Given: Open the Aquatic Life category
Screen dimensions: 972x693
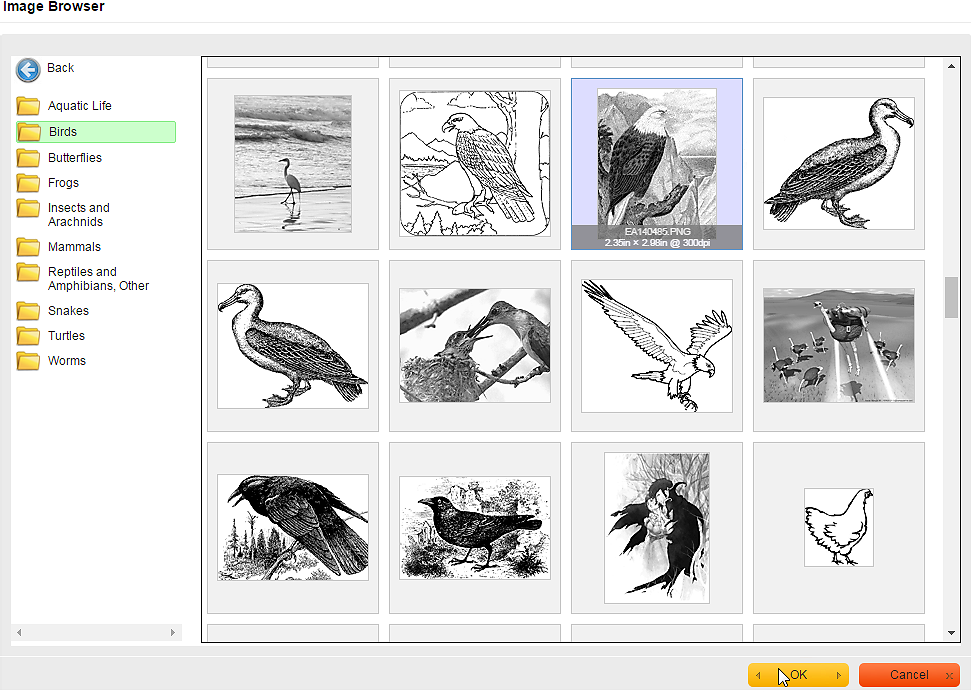Looking at the screenshot, I should [x=80, y=106].
